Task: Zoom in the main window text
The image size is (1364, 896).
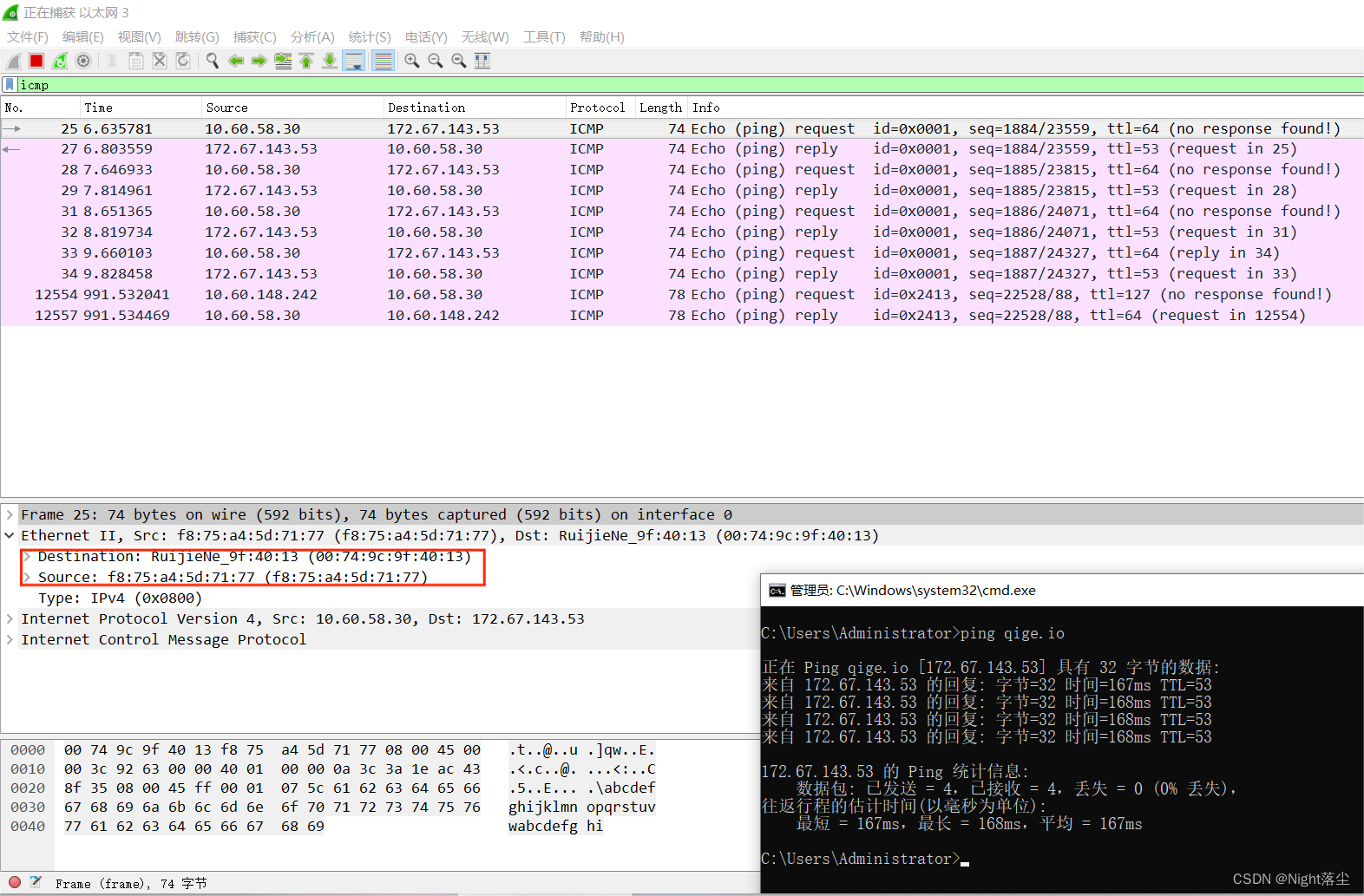Action: click(412, 61)
